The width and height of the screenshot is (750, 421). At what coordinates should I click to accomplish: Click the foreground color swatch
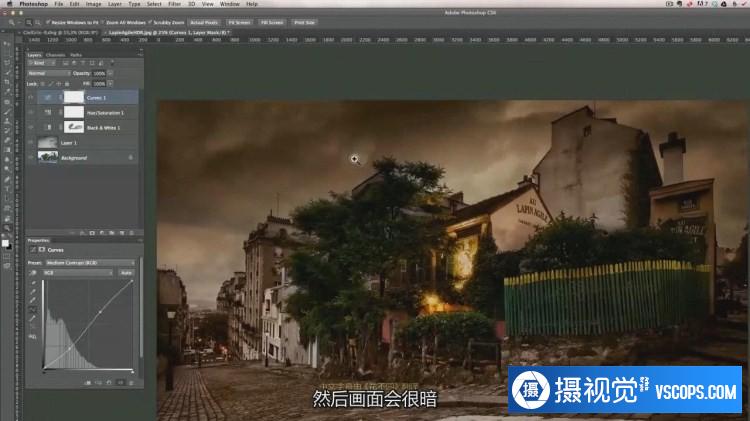click(x=5, y=243)
